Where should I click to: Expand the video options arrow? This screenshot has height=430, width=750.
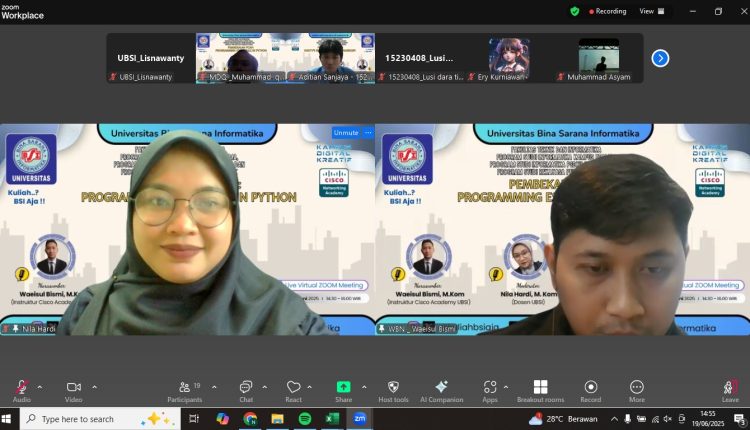[94, 387]
